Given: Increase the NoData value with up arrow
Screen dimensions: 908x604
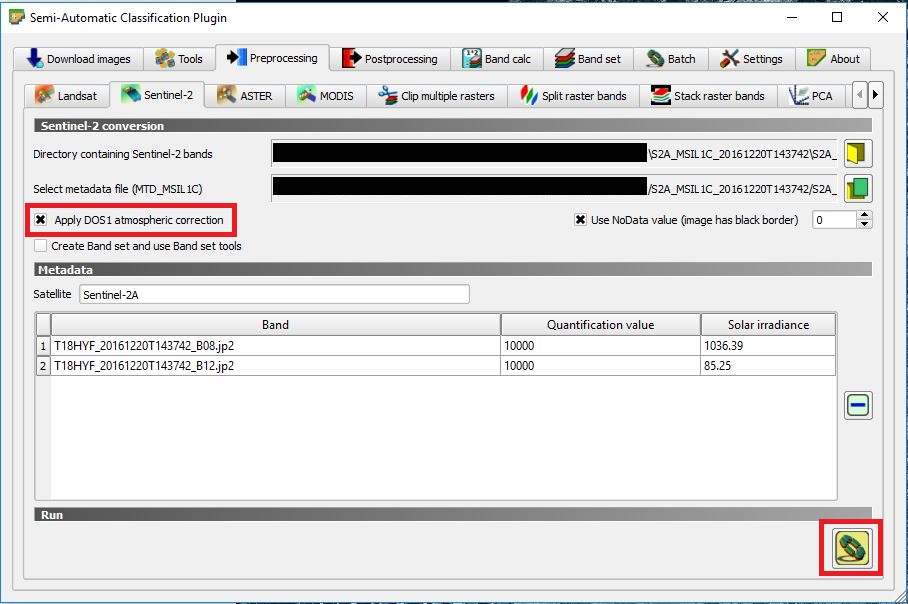Looking at the screenshot, I should pyautogui.click(x=865, y=215).
